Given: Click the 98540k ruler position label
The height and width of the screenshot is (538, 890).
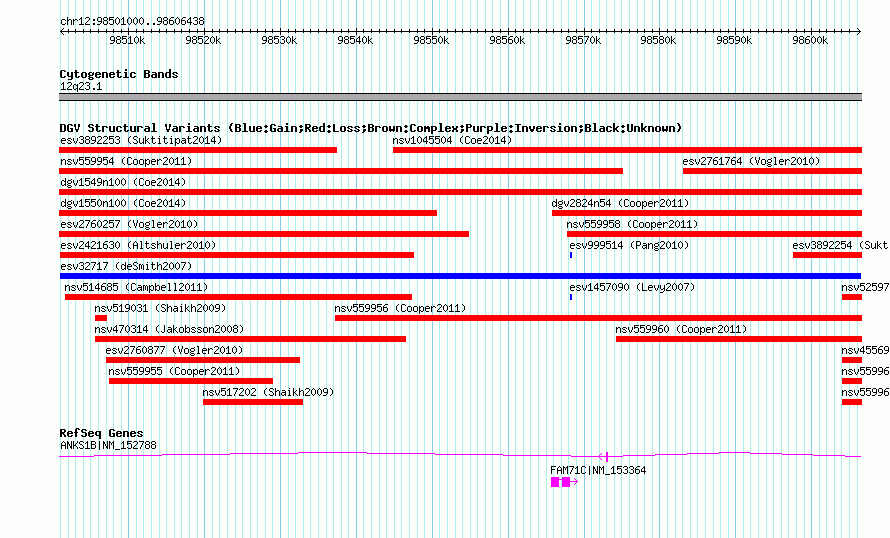Looking at the screenshot, I should [x=355, y=40].
